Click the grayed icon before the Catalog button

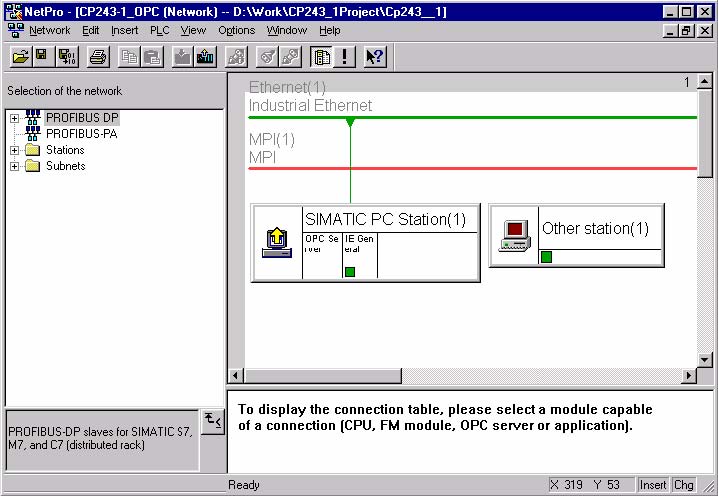[x=290, y=57]
